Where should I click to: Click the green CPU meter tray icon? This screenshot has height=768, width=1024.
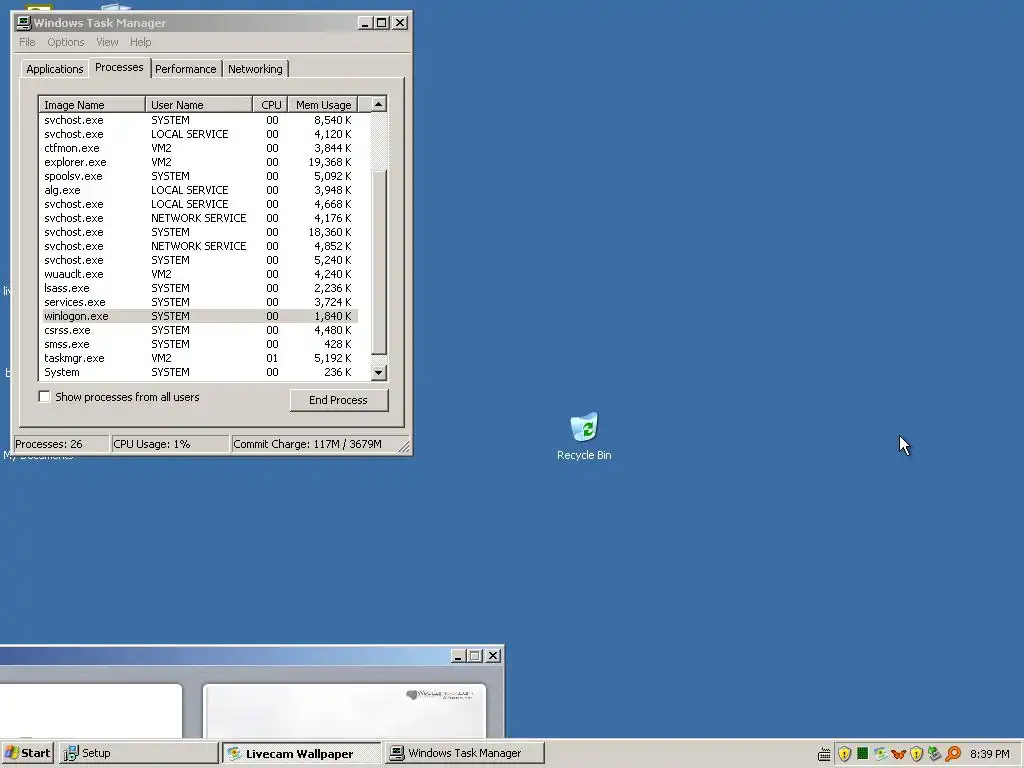863,754
